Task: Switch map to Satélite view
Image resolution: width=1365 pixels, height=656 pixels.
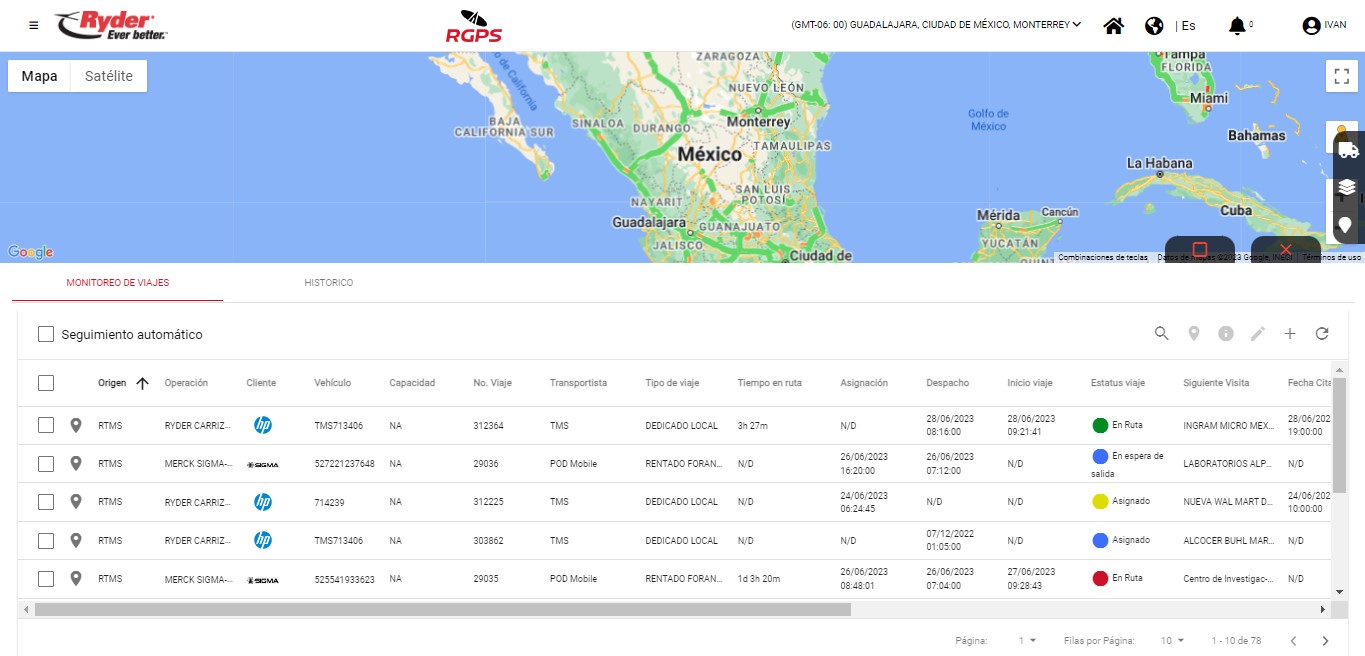Action: tap(109, 76)
